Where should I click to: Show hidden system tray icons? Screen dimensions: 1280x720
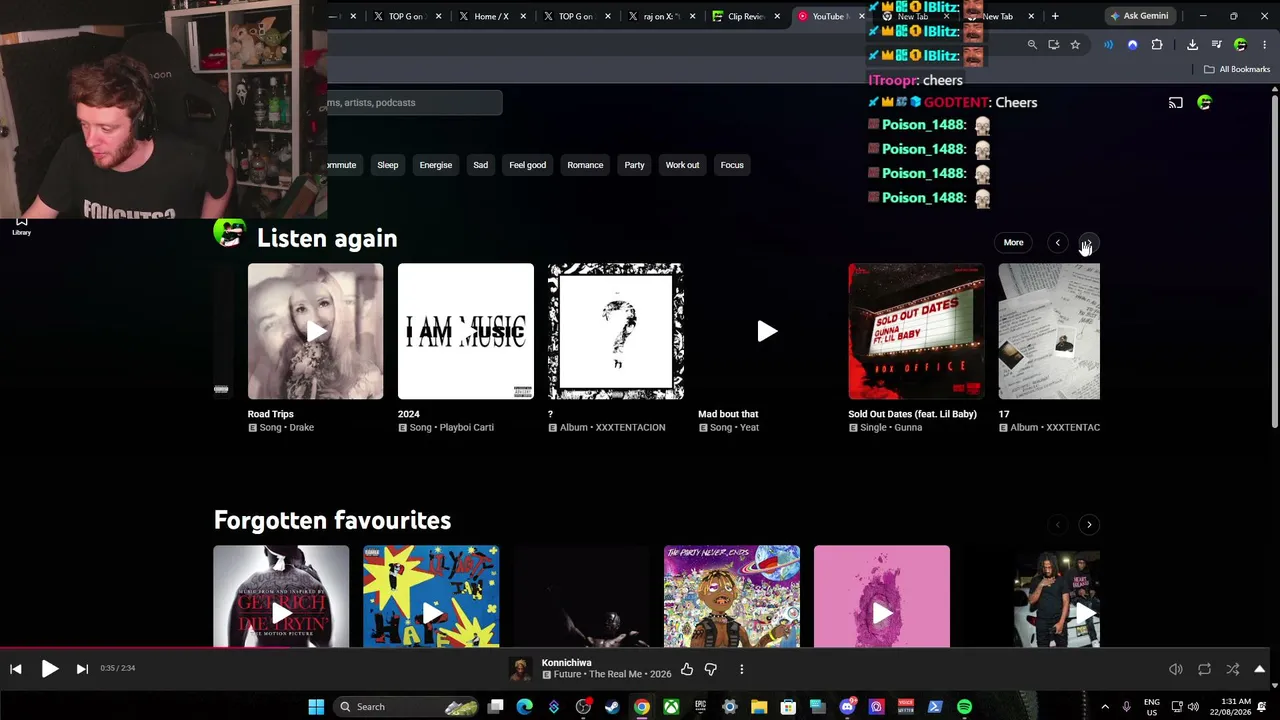point(1105,707)
